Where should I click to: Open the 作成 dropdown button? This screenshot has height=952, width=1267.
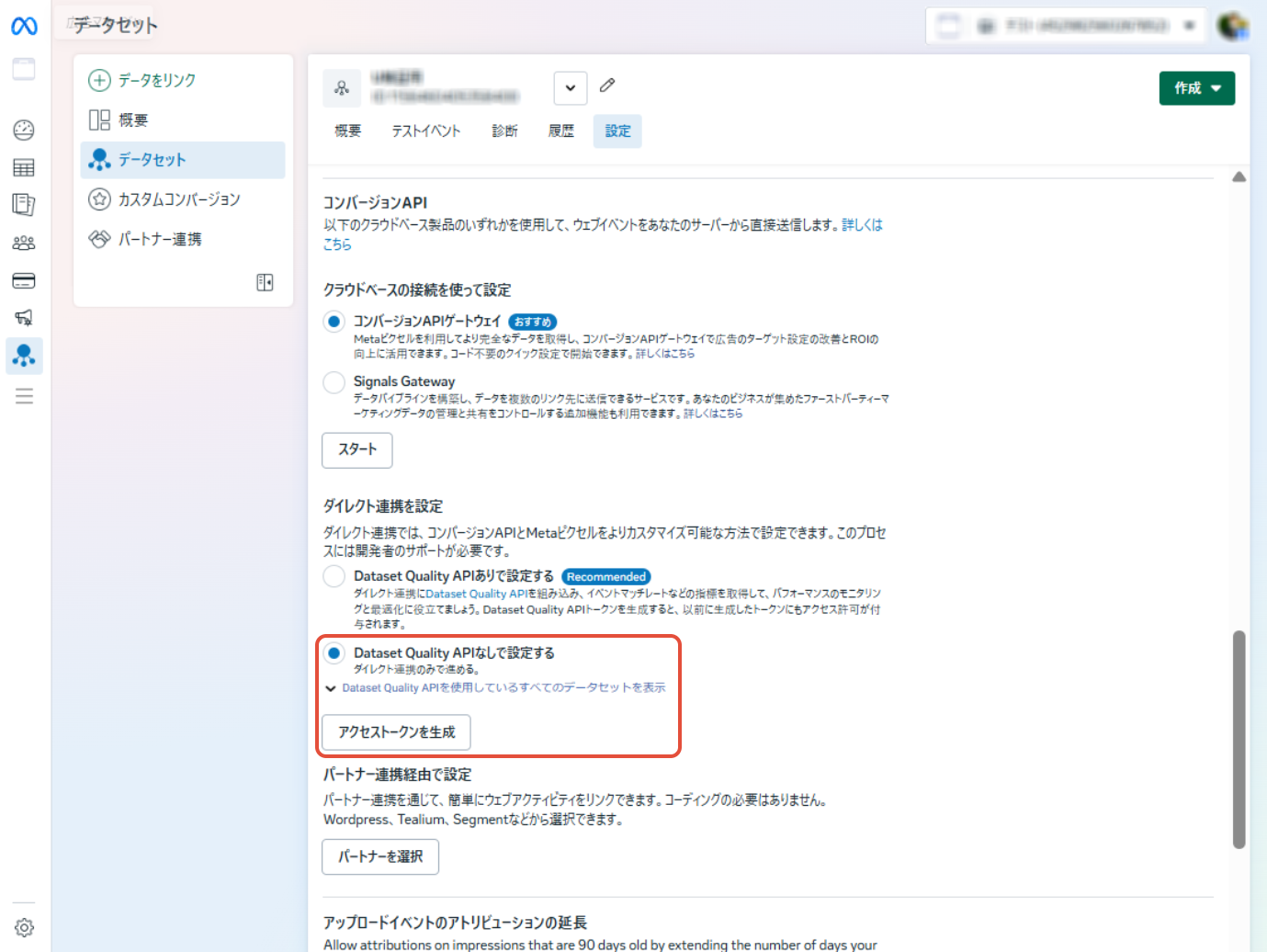tap(1196, 88)
